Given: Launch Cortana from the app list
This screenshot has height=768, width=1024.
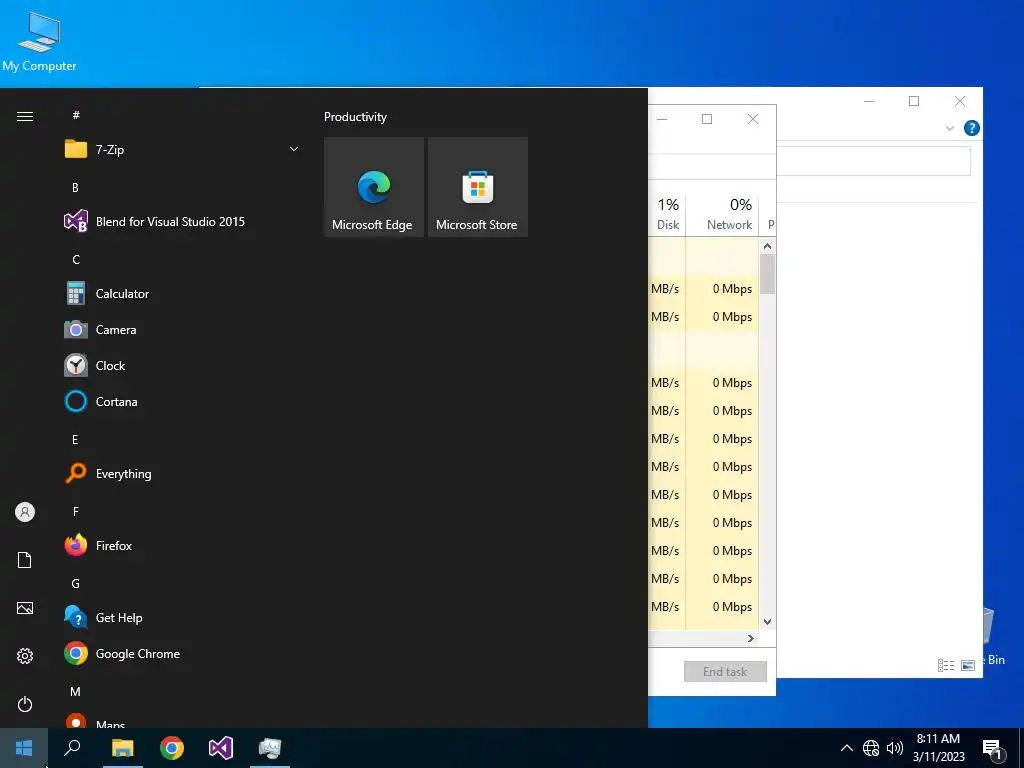Looking at the screenshot, I should click(x=183, y=402).
